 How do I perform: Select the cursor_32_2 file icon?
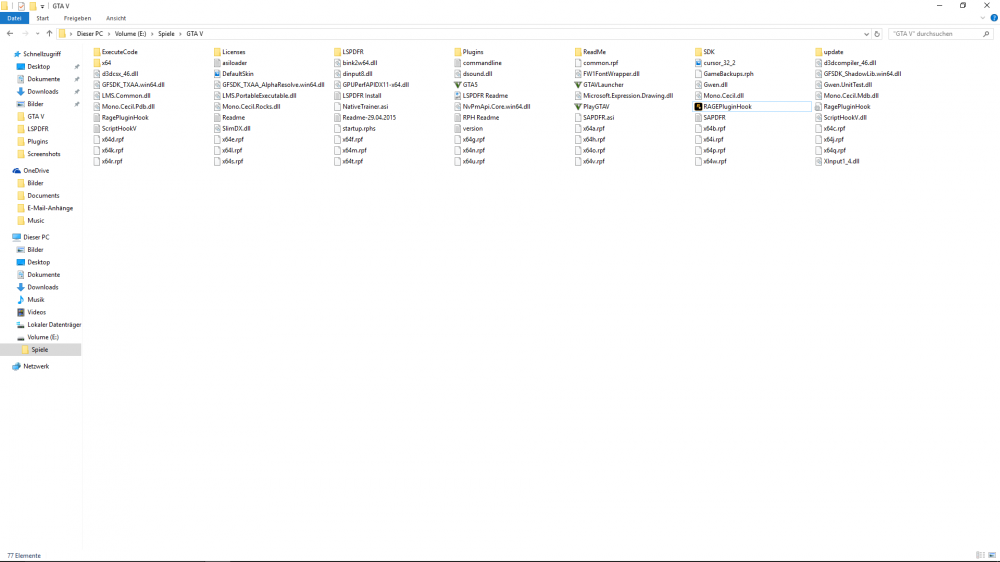pos(698,63)
